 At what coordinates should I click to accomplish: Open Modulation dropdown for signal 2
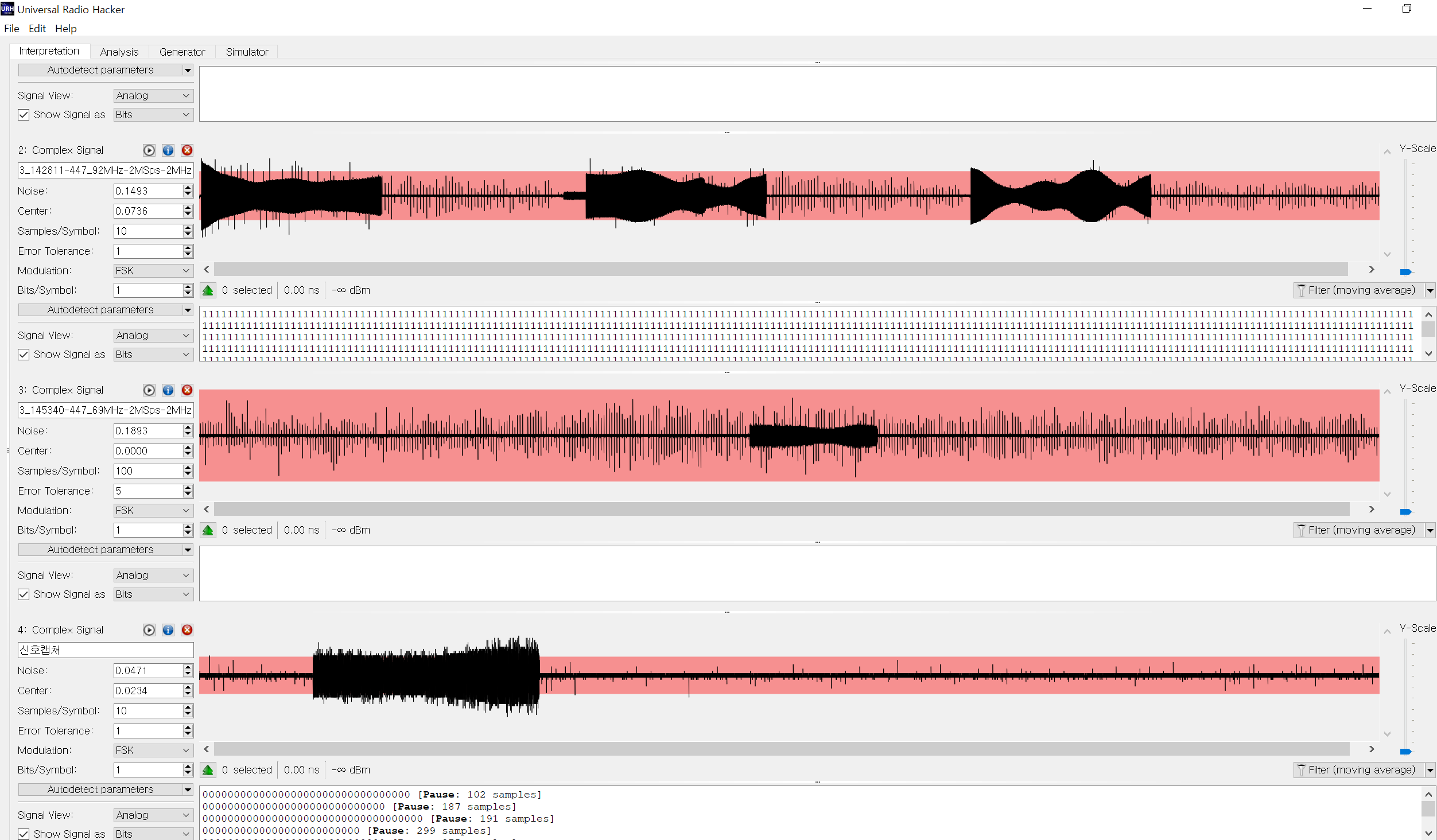(153, 271)
